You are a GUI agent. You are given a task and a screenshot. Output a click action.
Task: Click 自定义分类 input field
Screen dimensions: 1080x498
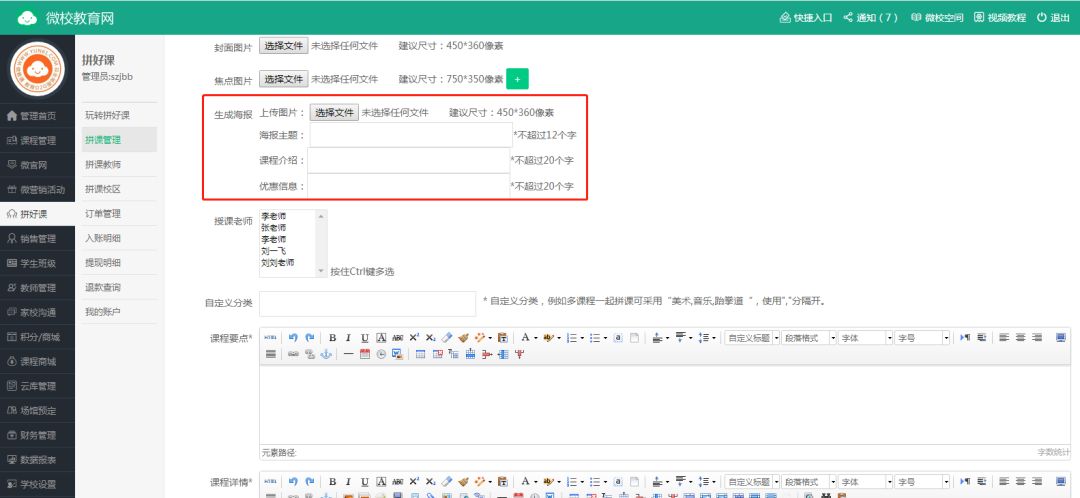pyautogui.click(x=367, y=304)
